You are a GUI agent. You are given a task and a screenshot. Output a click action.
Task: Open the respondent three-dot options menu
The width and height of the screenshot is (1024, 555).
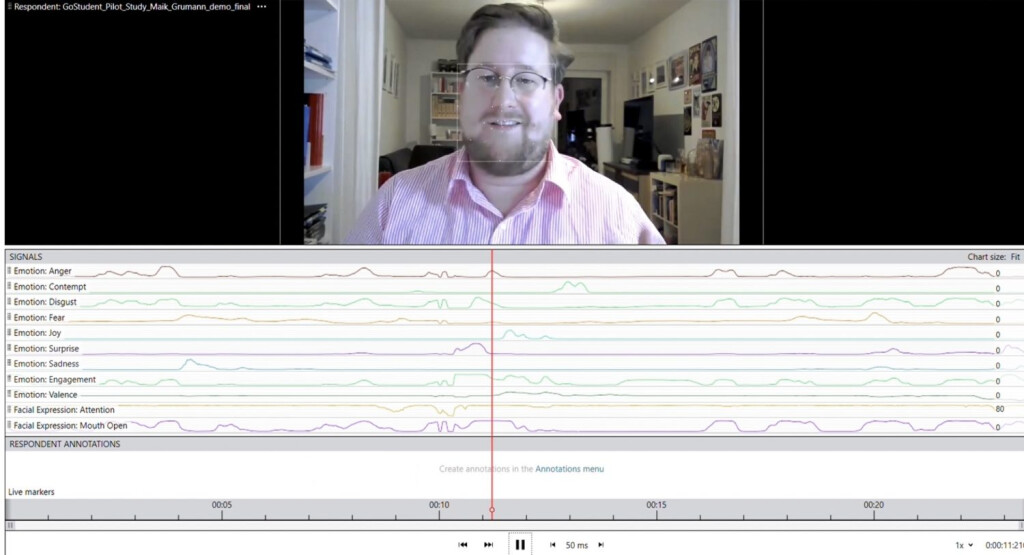click(262, 7)
